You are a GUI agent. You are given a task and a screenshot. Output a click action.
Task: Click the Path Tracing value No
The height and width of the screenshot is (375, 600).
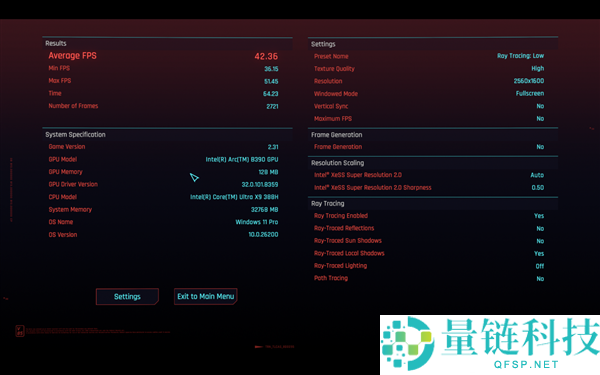point(540,279)
